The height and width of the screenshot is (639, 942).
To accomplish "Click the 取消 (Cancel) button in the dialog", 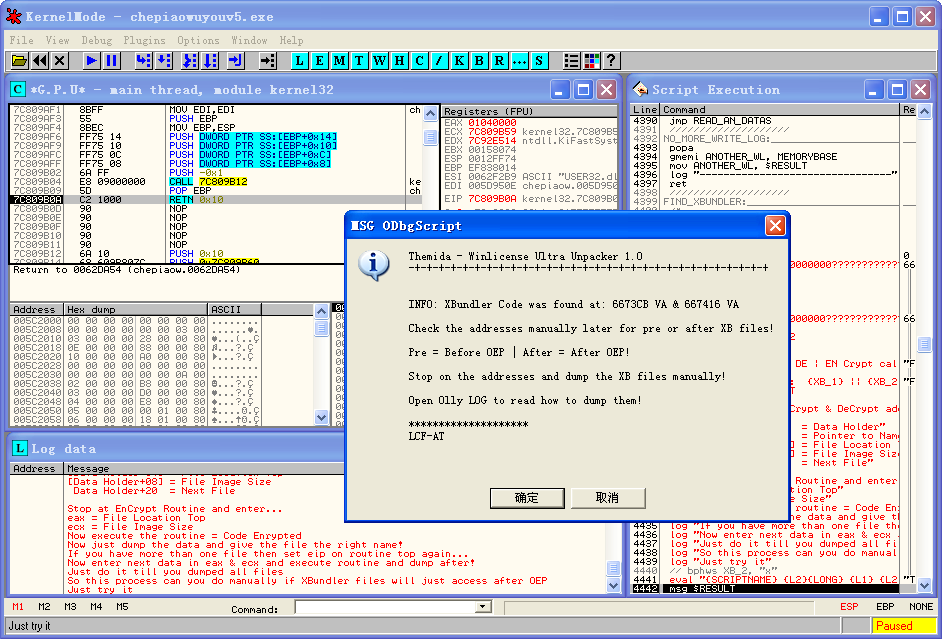I will tap(607, 498).
